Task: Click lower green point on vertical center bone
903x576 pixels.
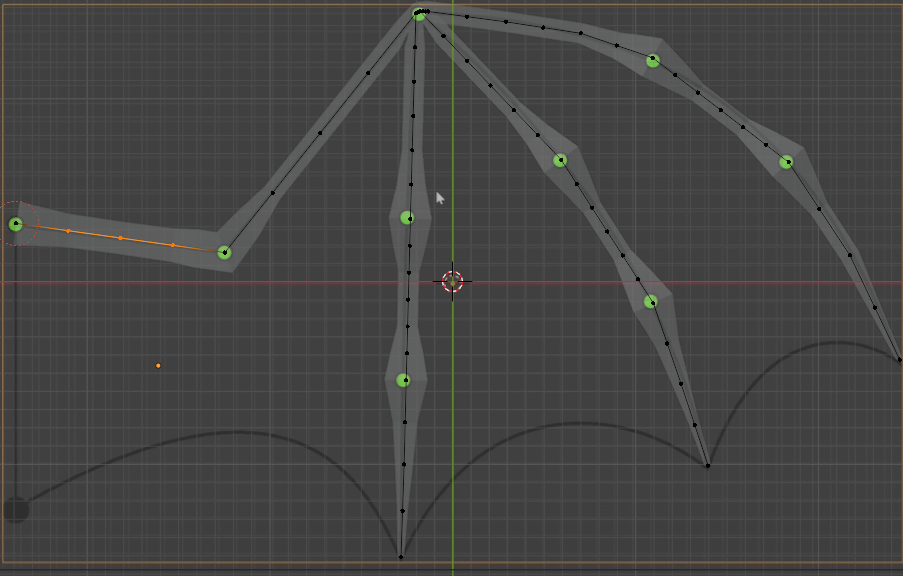Action: tap(403, 380)
